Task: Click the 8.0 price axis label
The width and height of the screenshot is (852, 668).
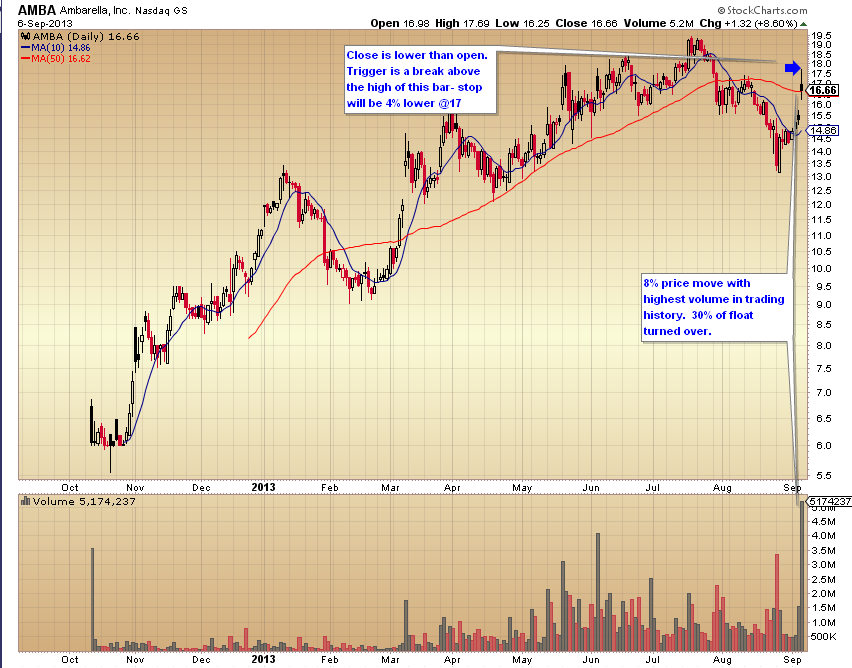Action: (824, 346)
